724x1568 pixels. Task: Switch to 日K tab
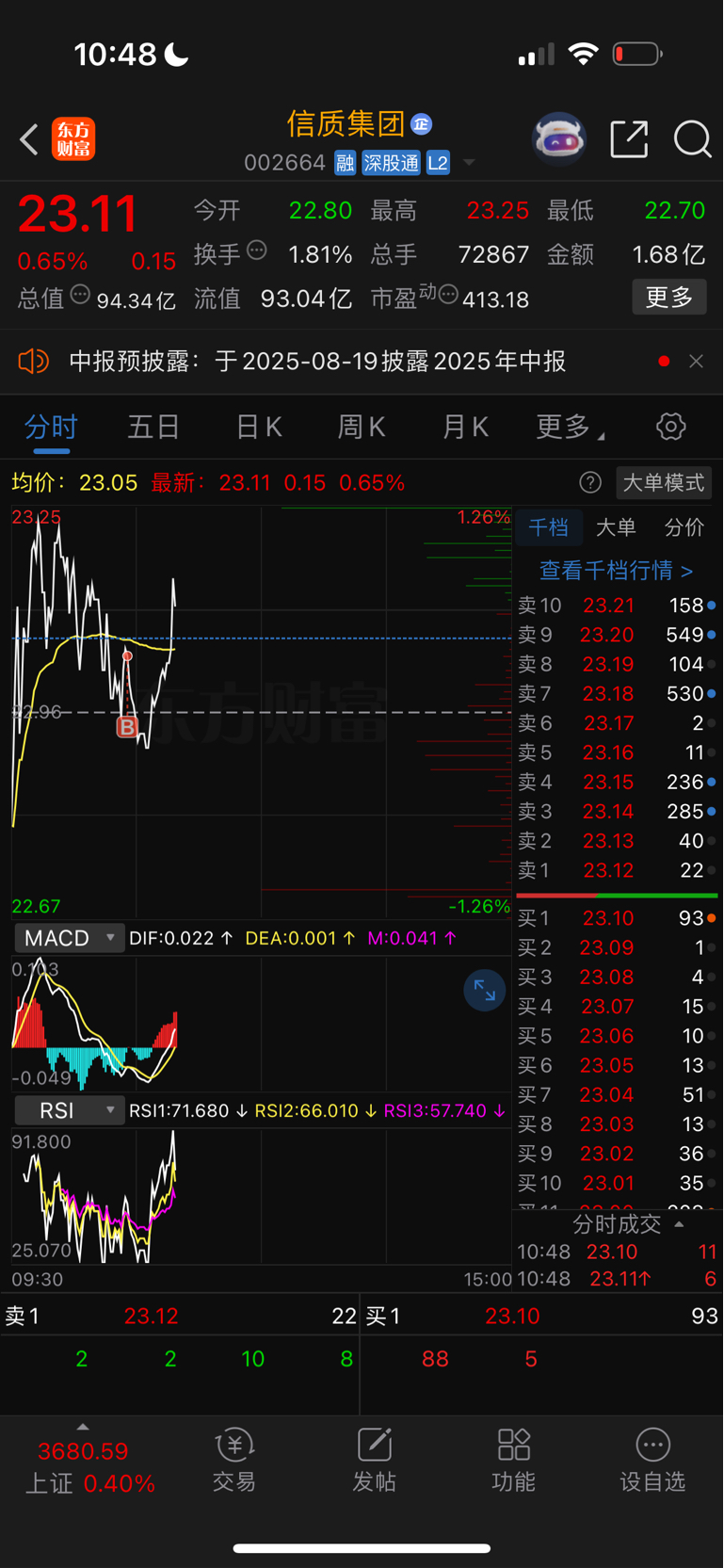click(258, 427)
